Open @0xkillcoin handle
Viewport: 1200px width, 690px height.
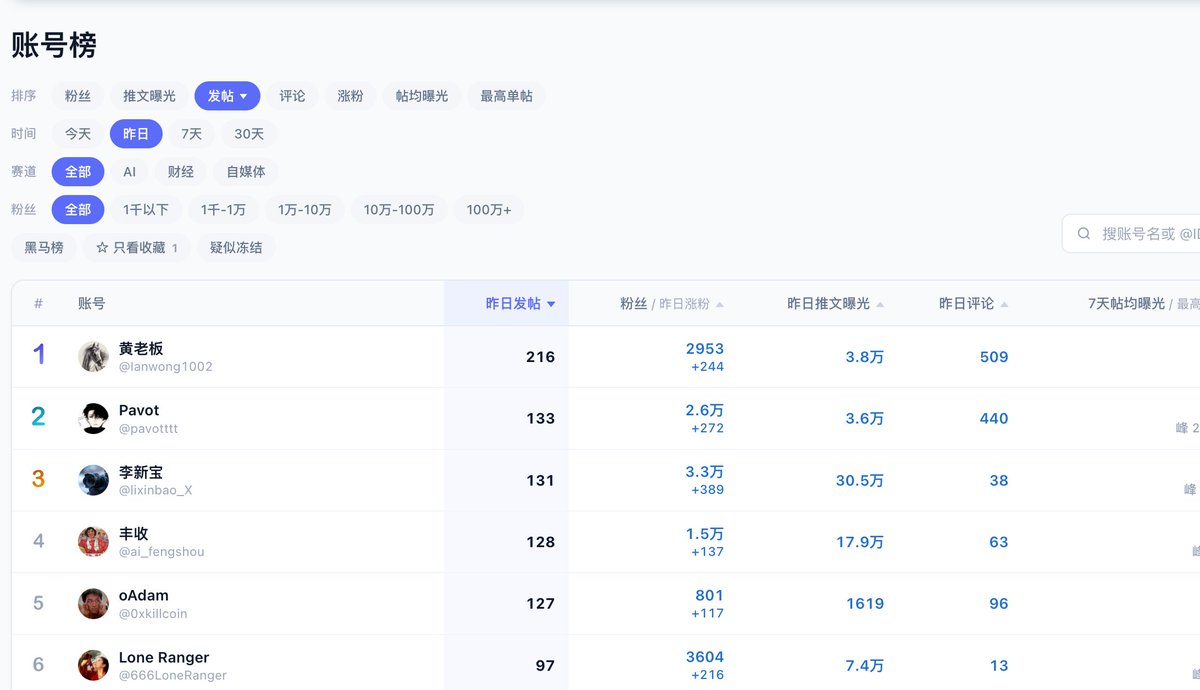coord(153,614)
